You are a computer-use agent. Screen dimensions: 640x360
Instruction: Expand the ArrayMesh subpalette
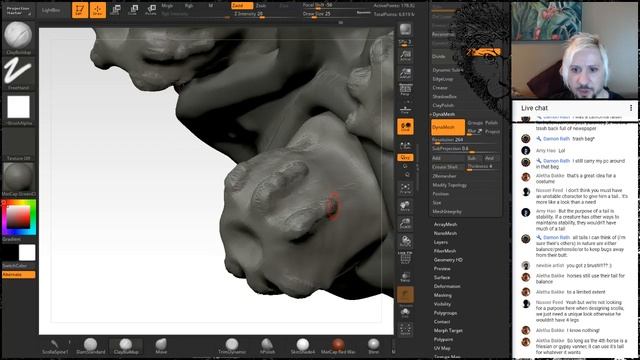point(445,224)
